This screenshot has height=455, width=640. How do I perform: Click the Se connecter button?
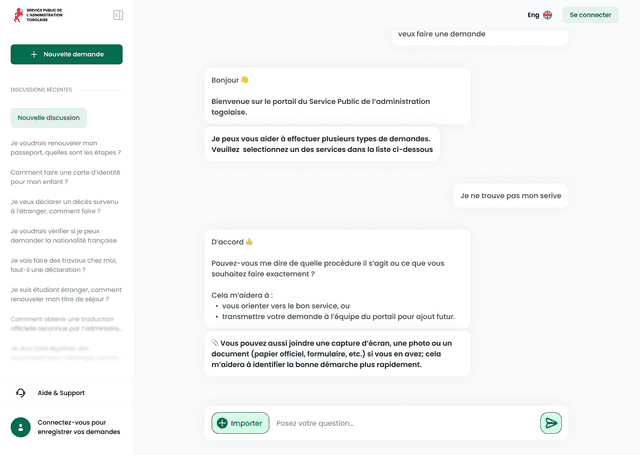tap(591, 15)
